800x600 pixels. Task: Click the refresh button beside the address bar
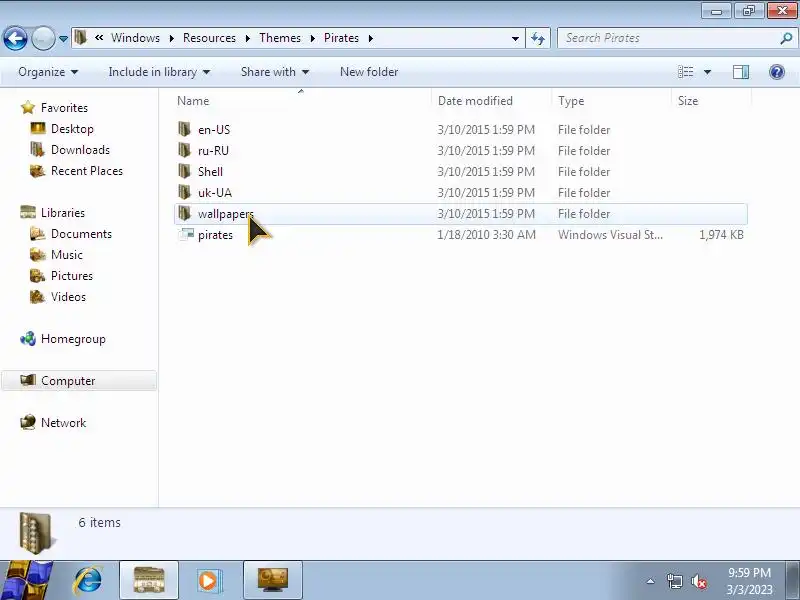pyautogui.click(x=538, y=38)
